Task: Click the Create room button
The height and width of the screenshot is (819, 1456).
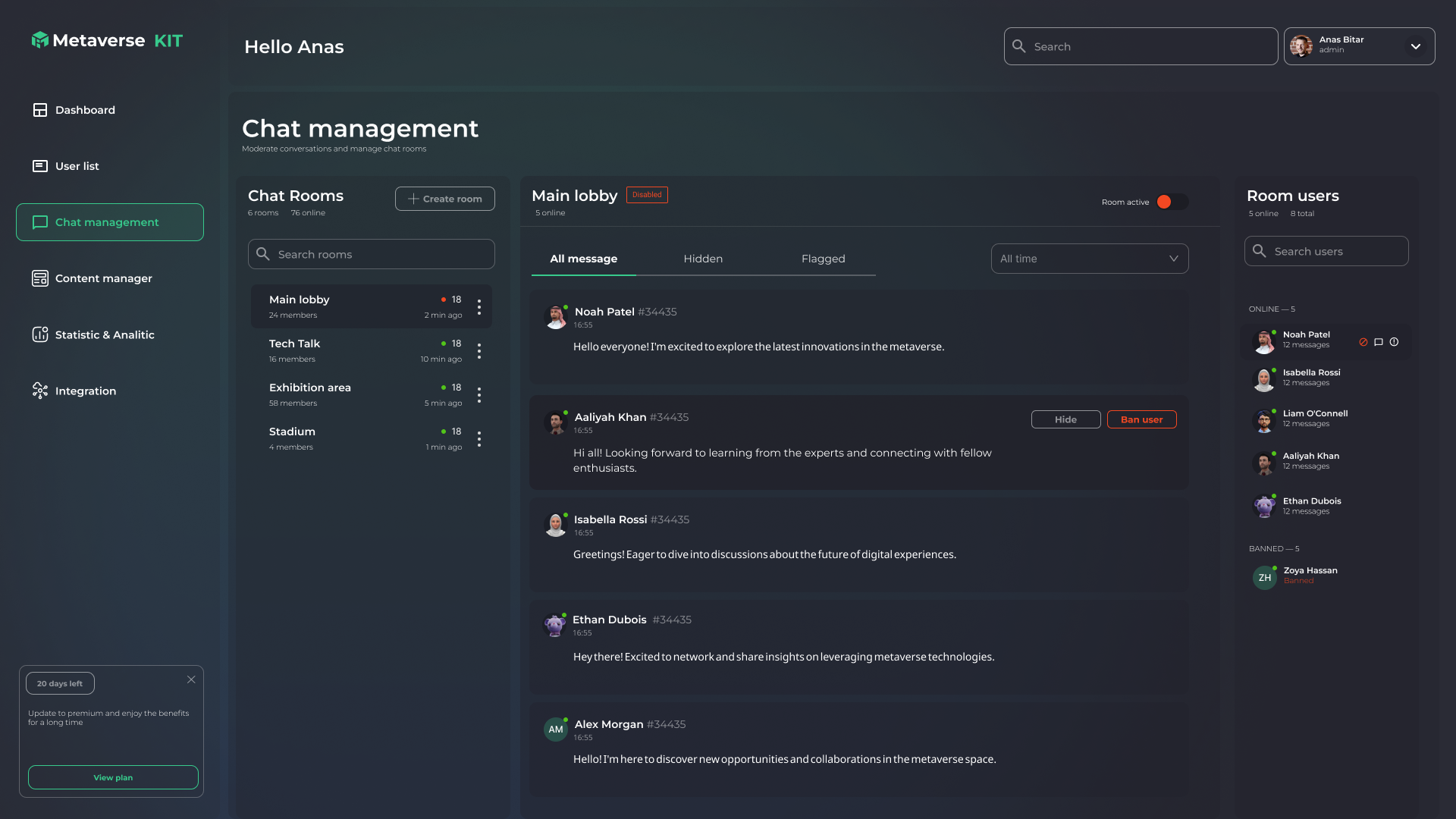Action: pyautogui.click(x=445, y=199)
